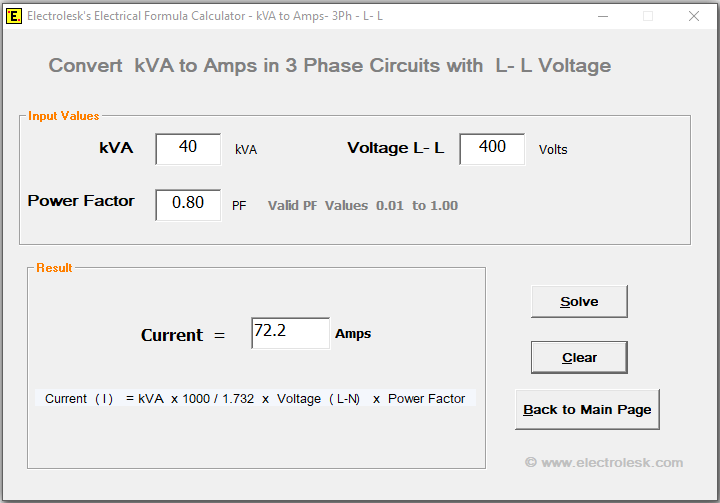Click the Power Factor input field
720x503 pixels.
tap(188, 204)
